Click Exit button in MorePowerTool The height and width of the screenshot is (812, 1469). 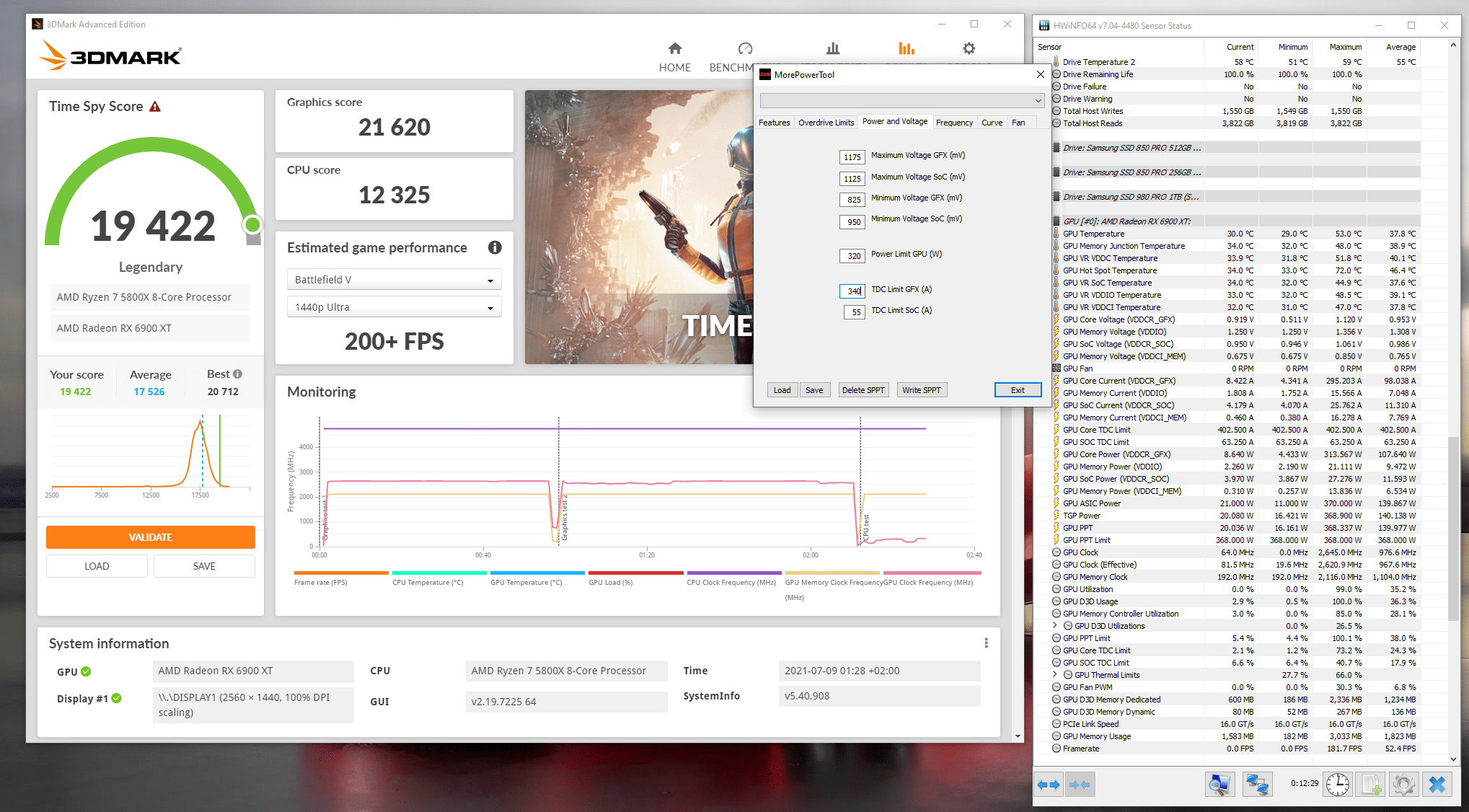pos(1018,390)
